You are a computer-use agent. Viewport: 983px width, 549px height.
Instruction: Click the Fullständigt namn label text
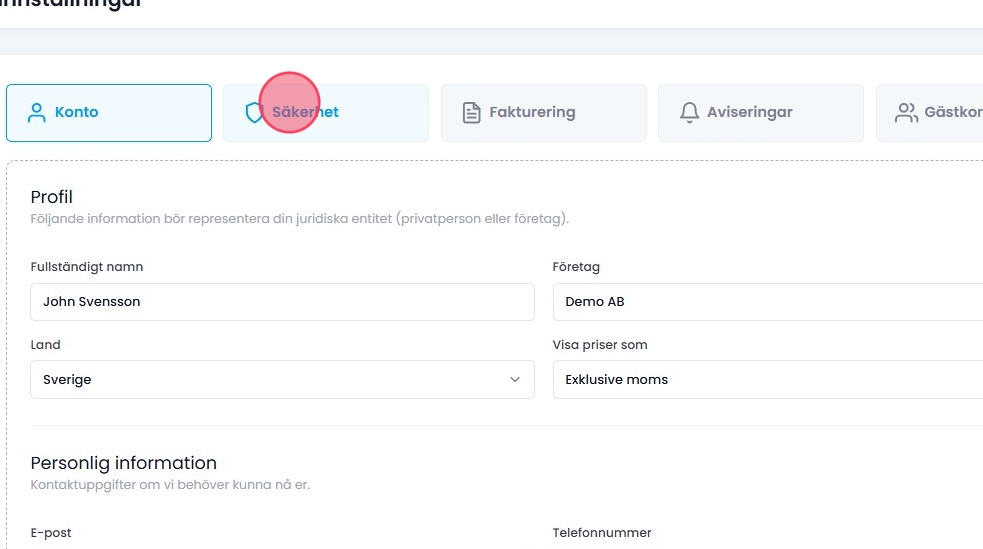[87, 267]
